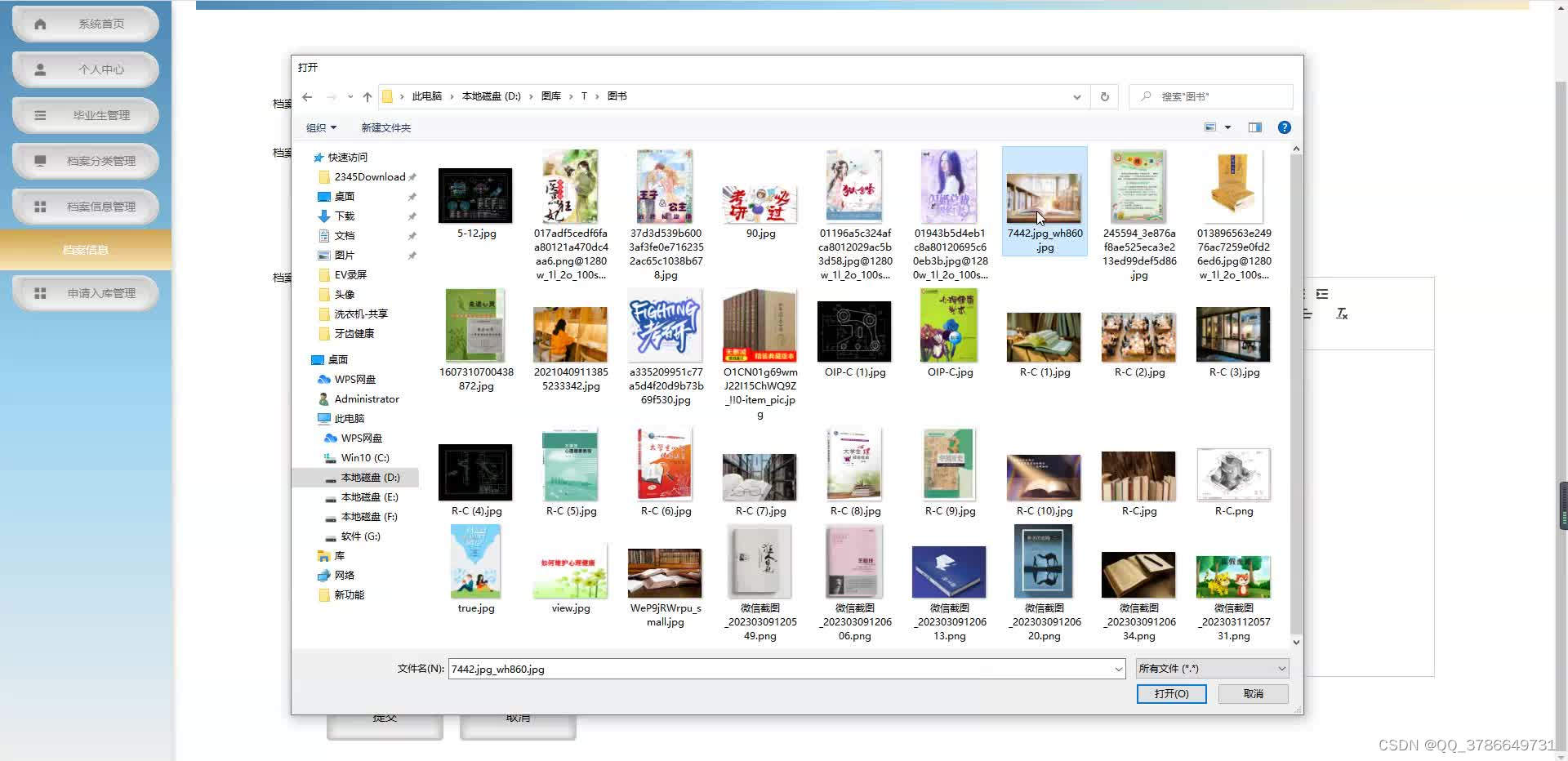1568x761 pixels.
Task: Click the Back arrow in file dialog
Action: click(x=307, y=96)
